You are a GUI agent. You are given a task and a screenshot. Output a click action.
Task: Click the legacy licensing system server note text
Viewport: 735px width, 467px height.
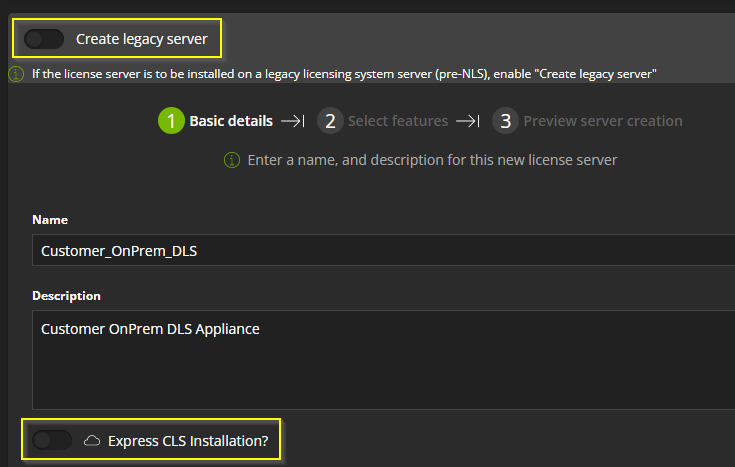[x=344, y=74]
